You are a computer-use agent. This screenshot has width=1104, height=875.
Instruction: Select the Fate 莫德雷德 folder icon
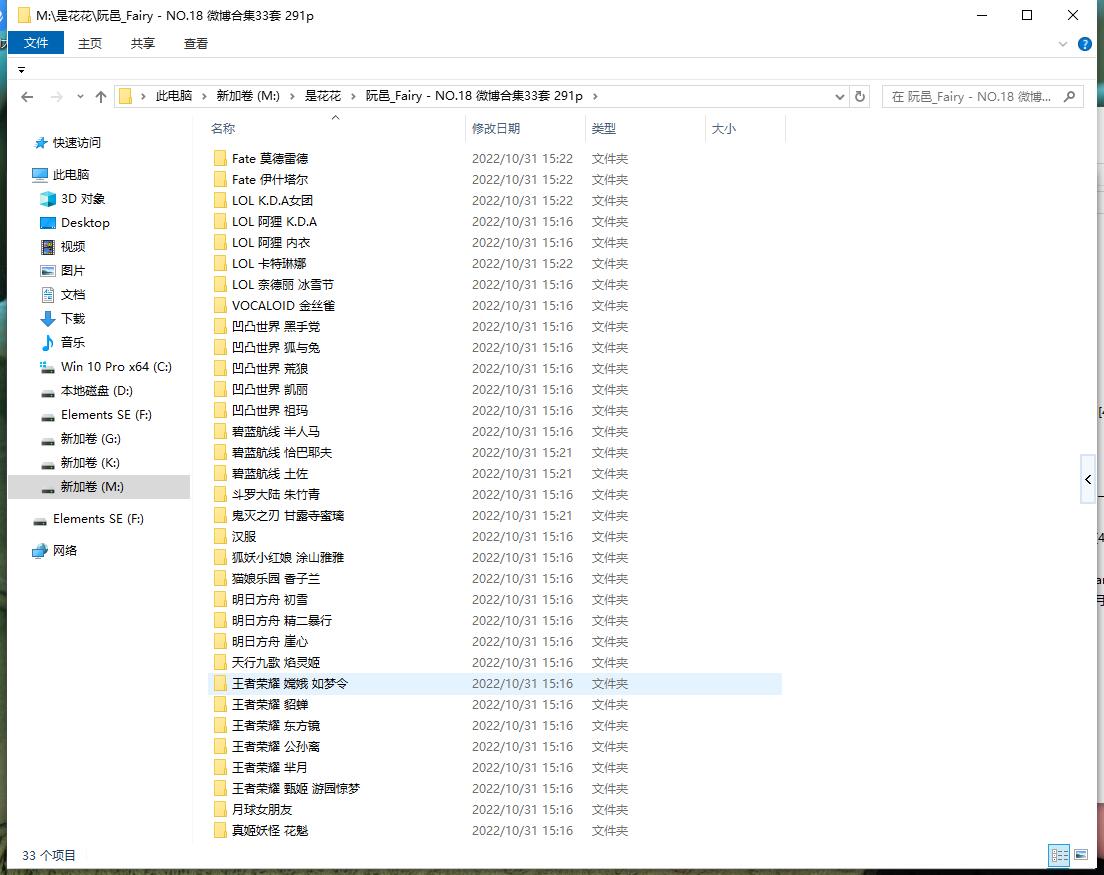click(x=220, y=158)
